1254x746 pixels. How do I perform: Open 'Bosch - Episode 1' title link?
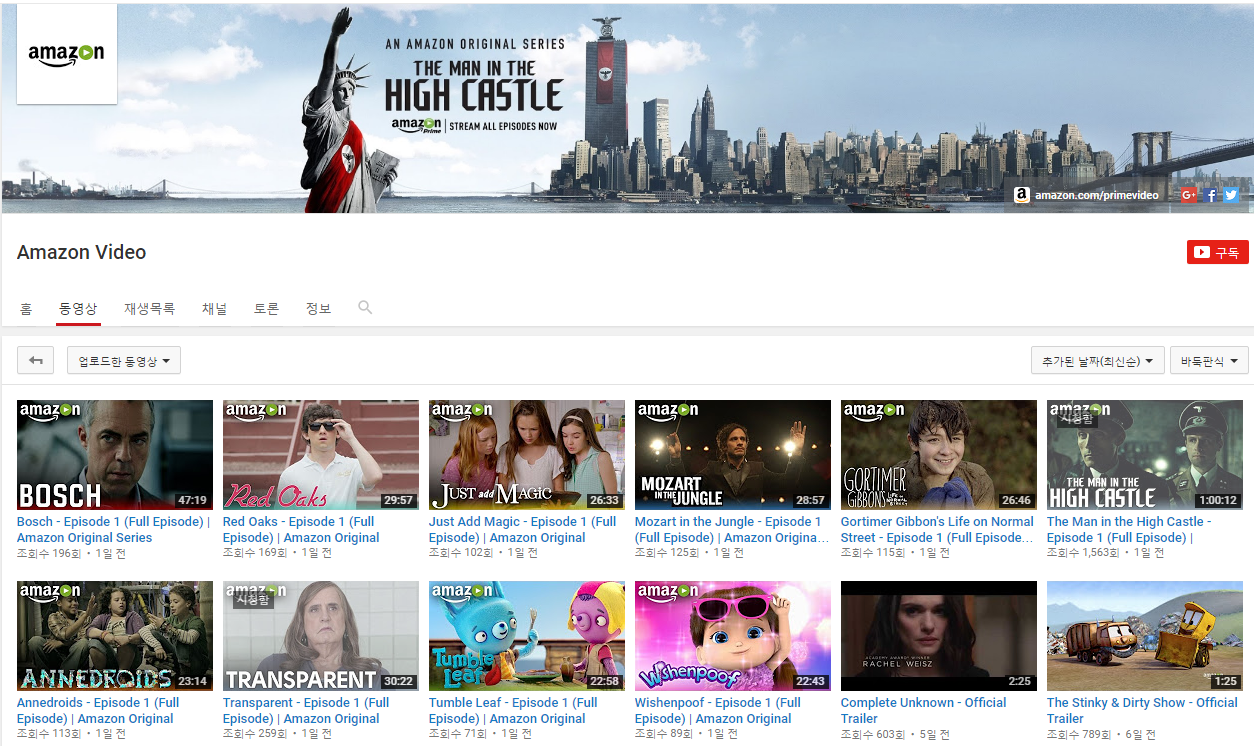(113, 529)
